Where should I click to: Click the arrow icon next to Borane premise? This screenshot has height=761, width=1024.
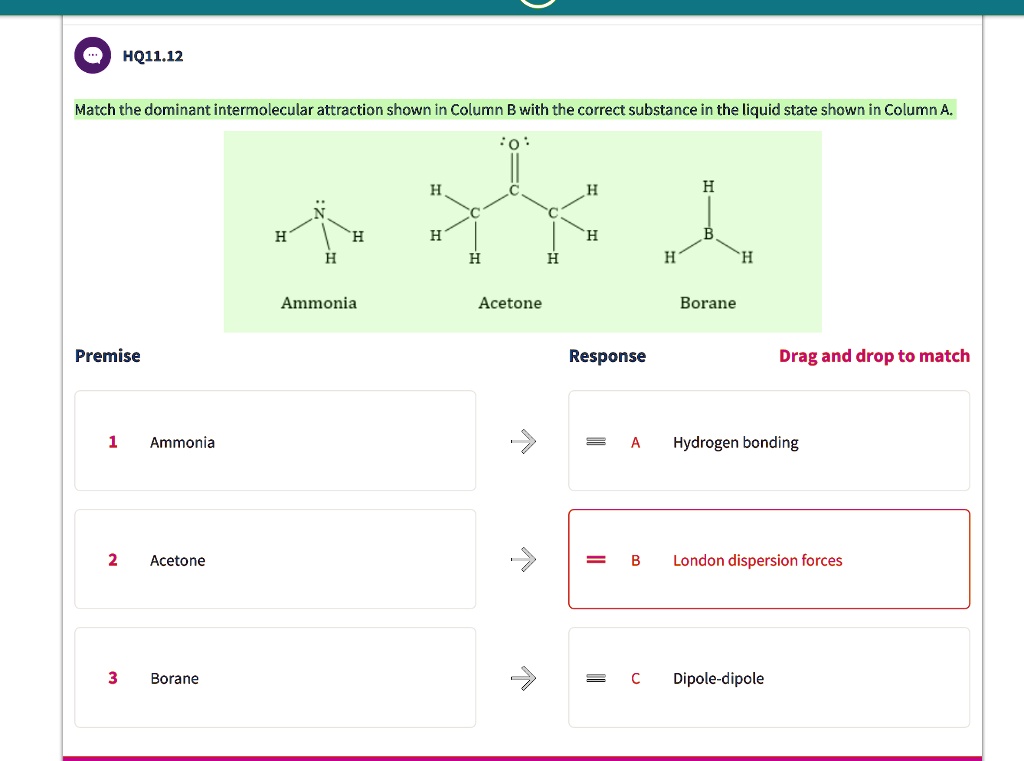[524, 677]
